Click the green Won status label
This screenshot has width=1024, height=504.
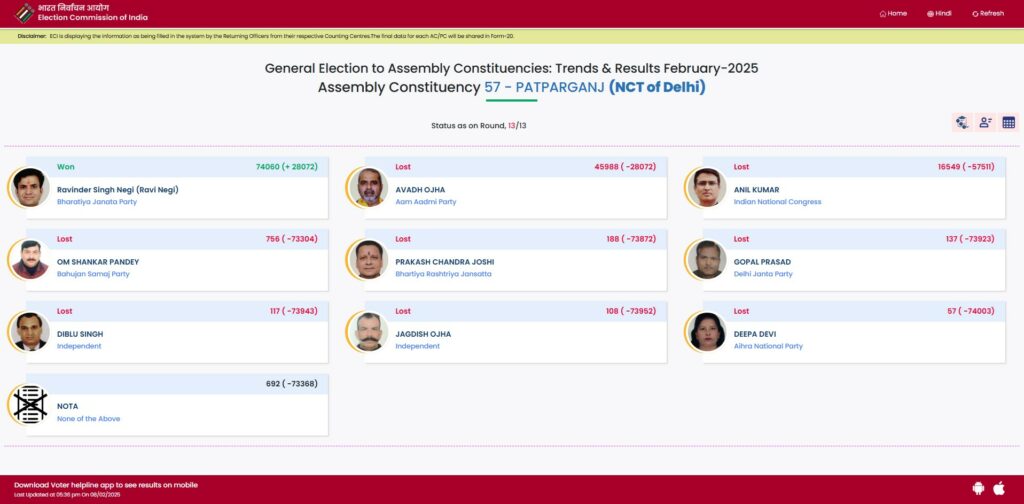(66, 167)
